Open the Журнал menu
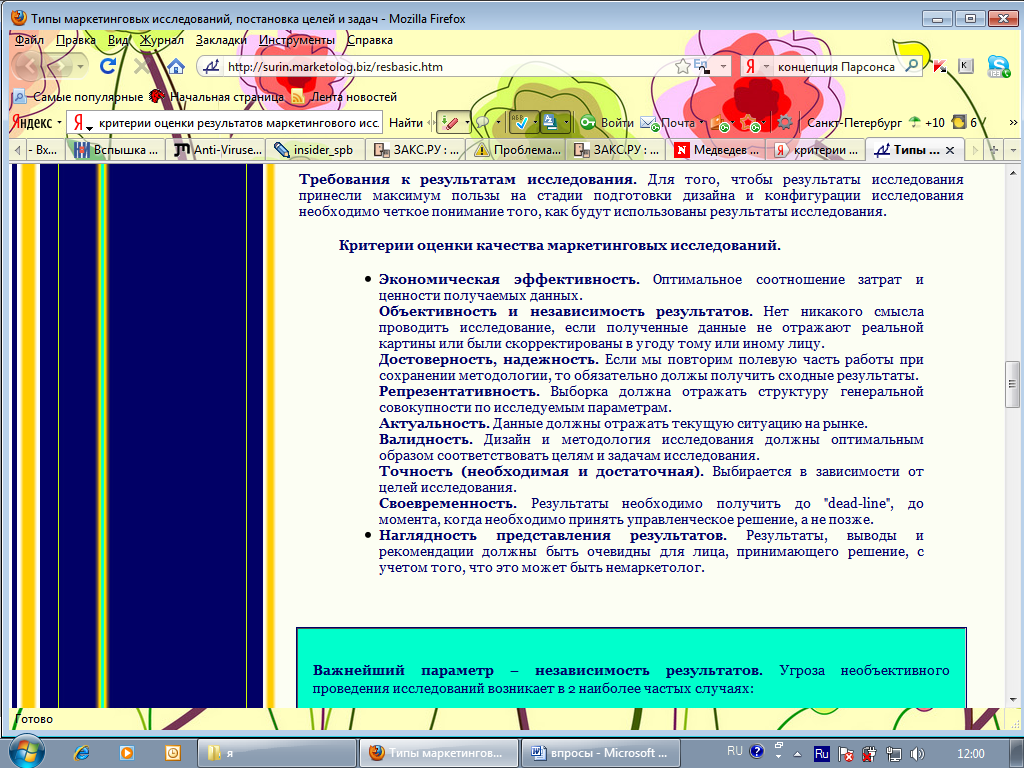Screen dimensions: 1024x768 click(x=161, y=40)
